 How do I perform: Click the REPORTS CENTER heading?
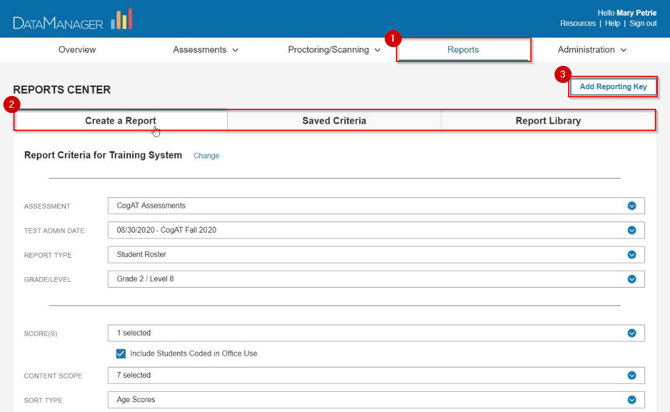62,90
